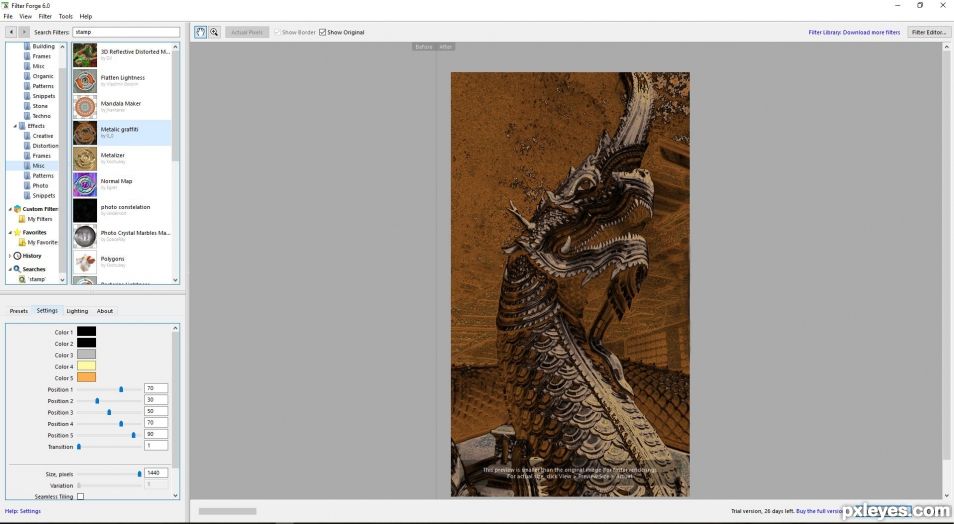
Task: Select the Polygons filter thumbnail
Action: [85, 262]
